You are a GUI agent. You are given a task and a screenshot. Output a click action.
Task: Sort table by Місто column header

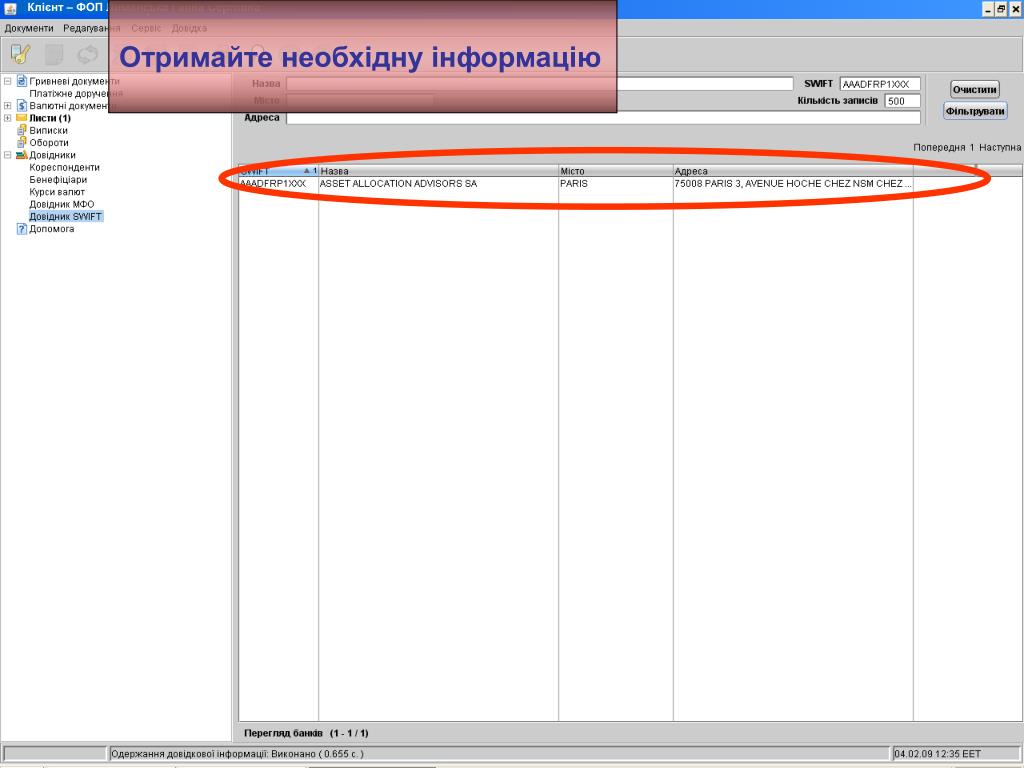pyautogui.click(x=616, y=171)
